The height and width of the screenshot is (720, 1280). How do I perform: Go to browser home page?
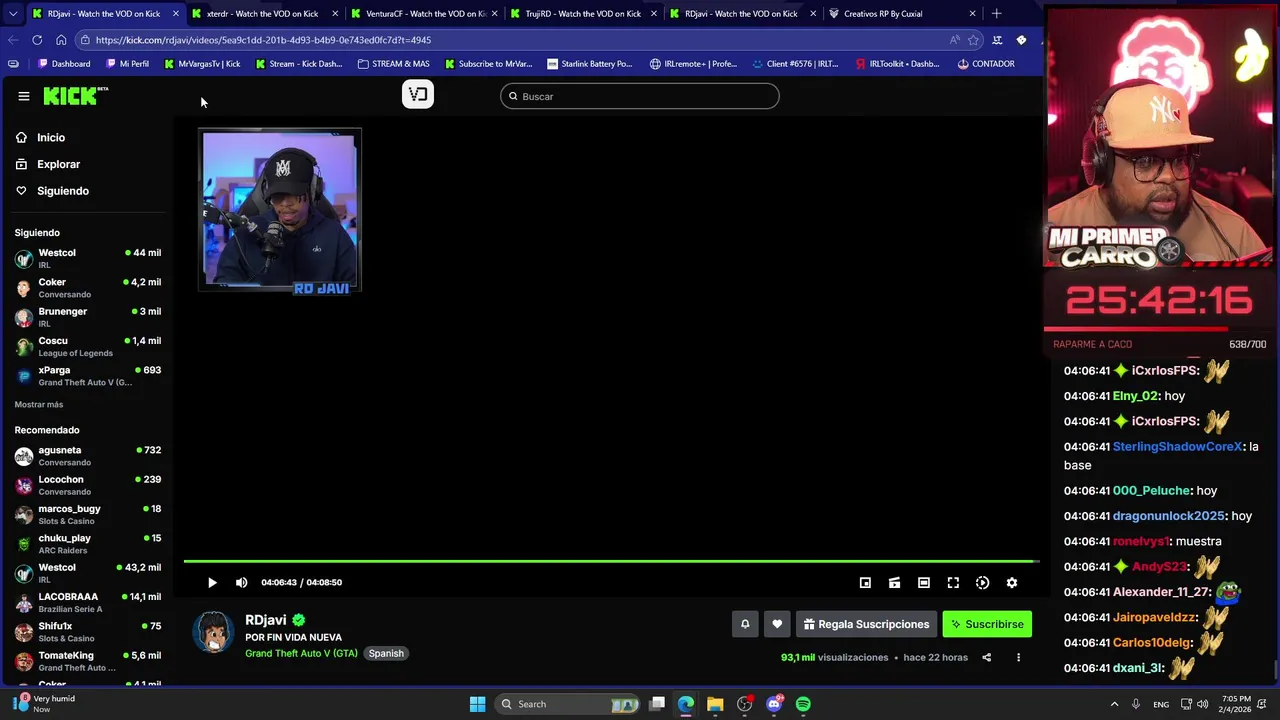click(61, 40)
